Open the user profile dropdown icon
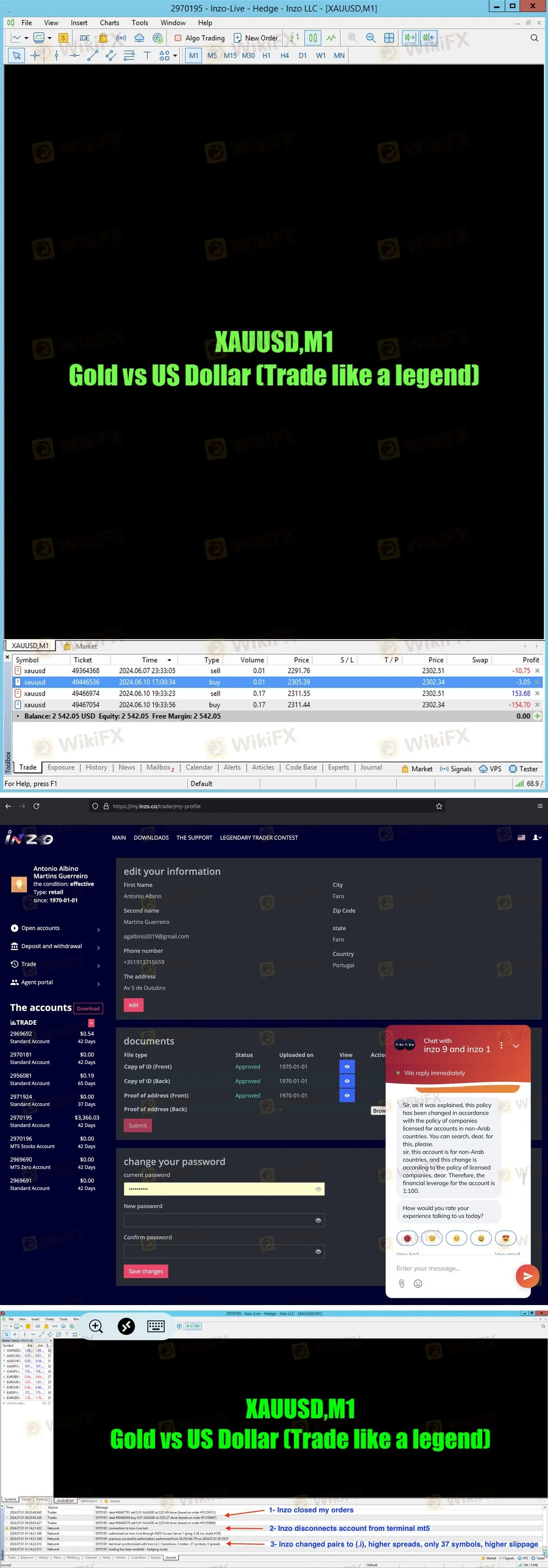 (537, 837)
